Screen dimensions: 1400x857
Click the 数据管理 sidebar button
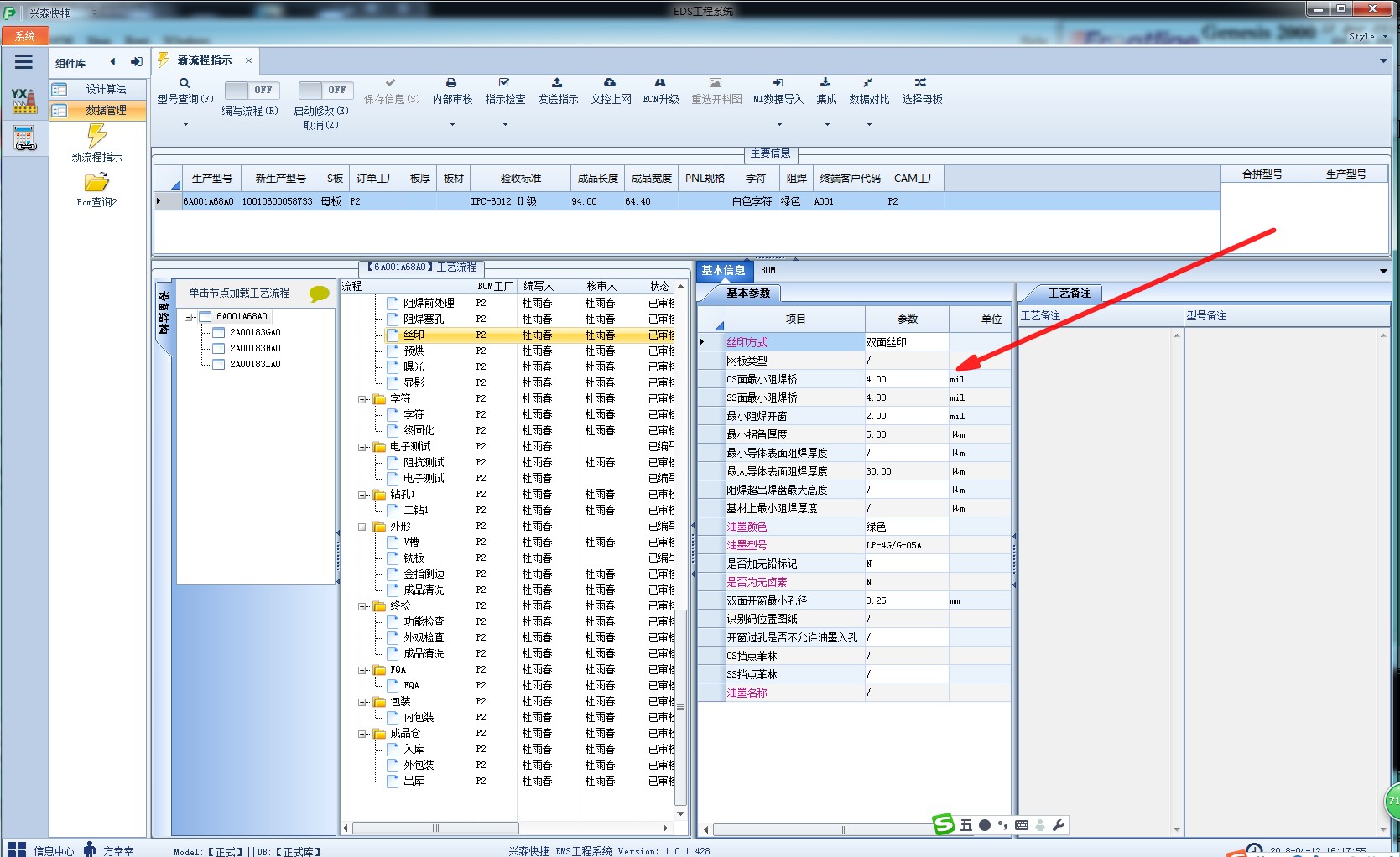(x=97, y=110)
